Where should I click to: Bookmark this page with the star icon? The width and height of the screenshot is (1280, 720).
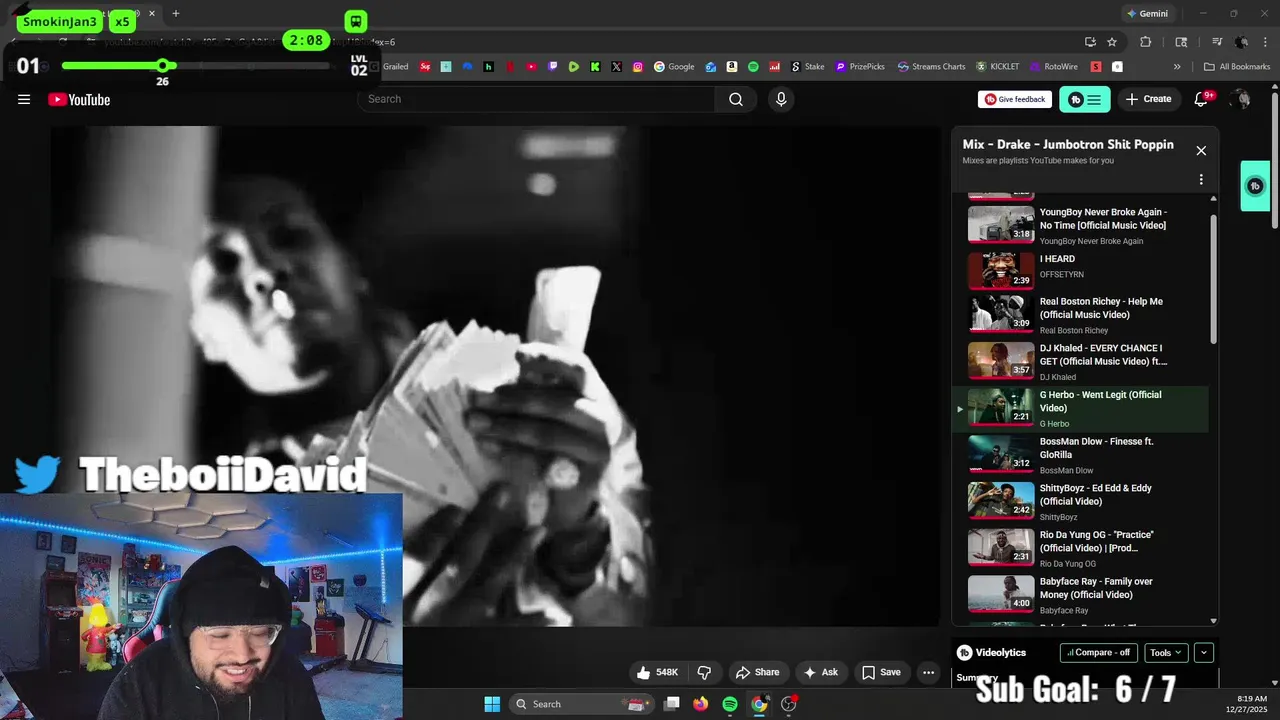point(1112,42)
